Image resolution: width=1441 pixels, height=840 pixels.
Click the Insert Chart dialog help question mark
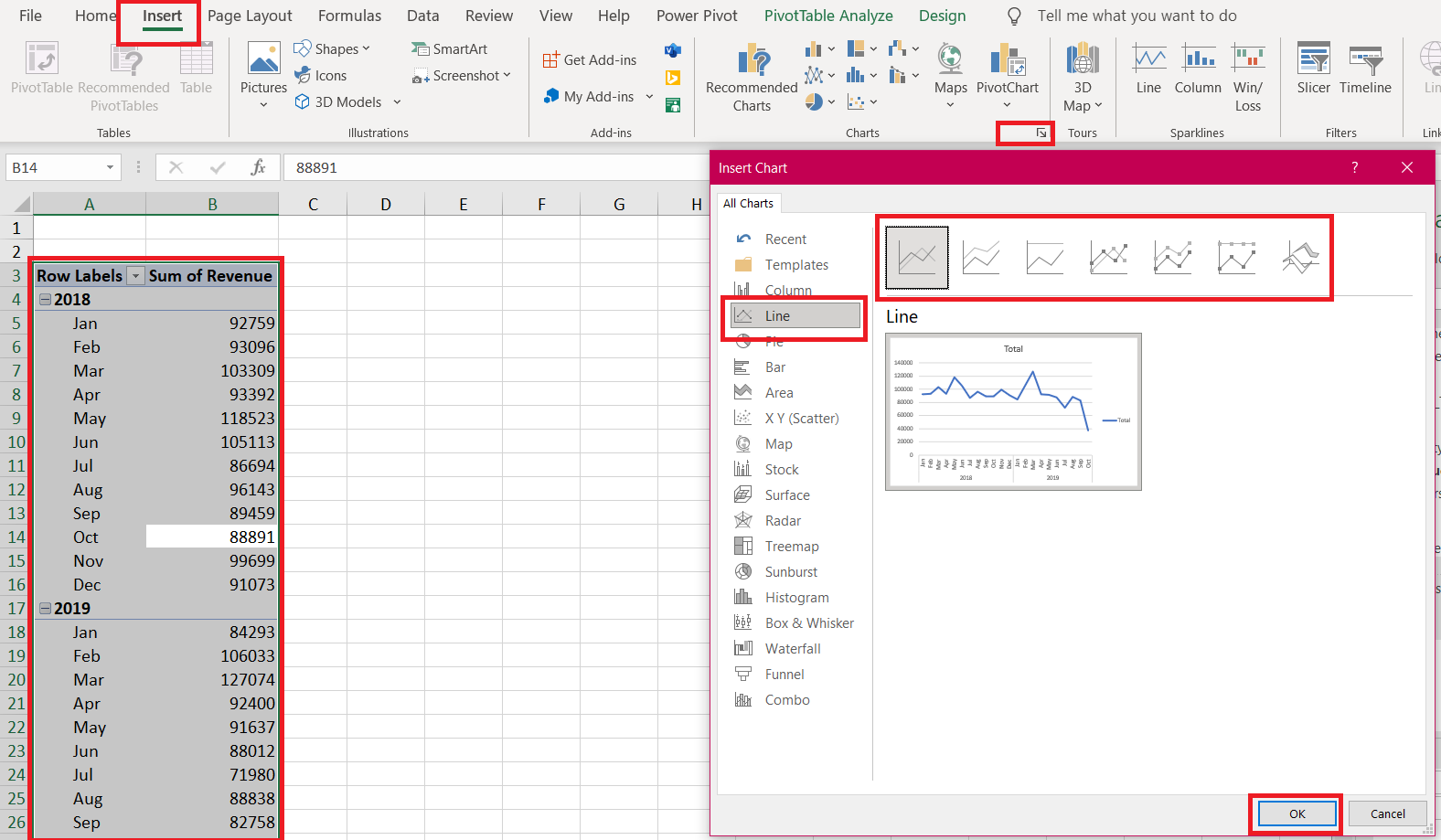(x=1355, y=167)
